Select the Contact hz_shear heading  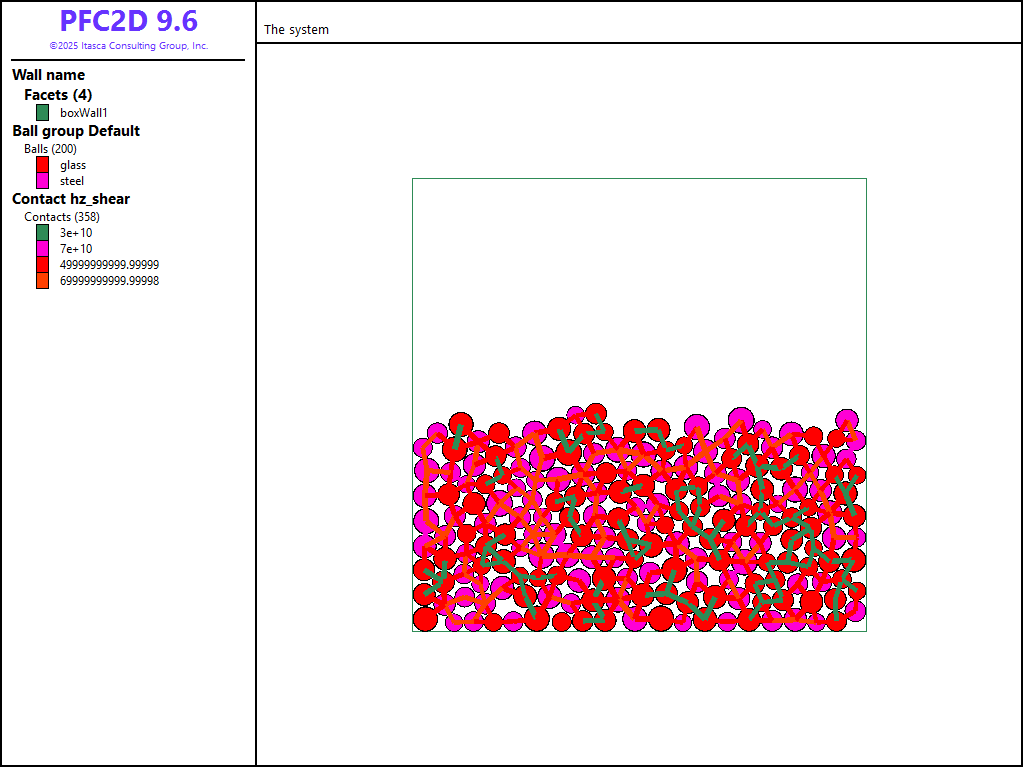(71, 199)
